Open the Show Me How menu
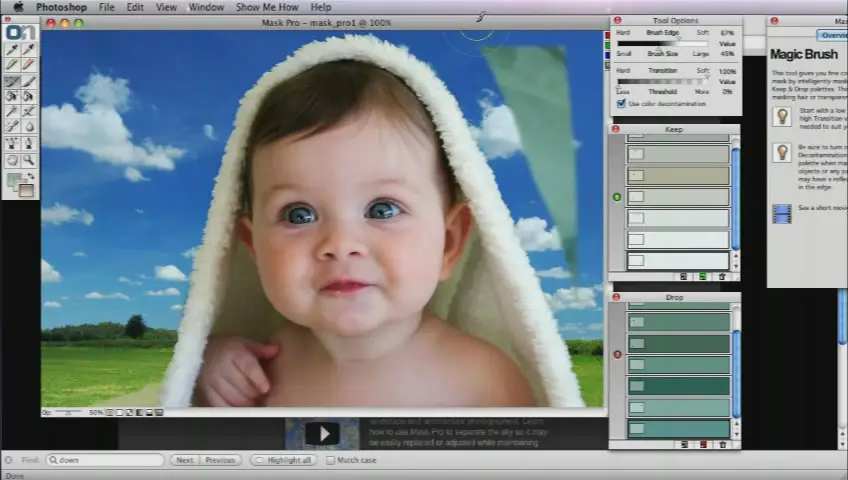The width and height of the screenshot is (848, 480). tap(267, 7)
